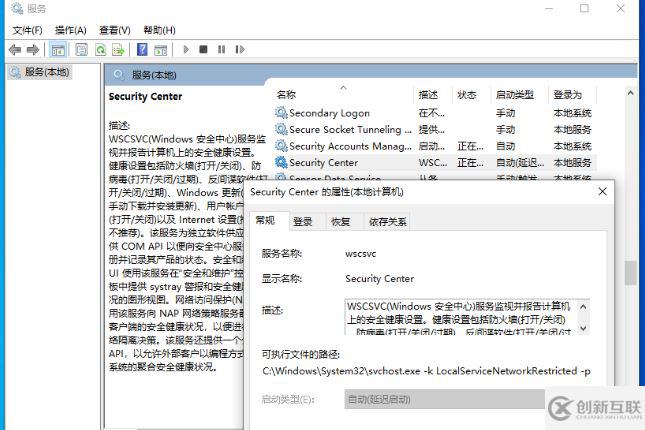Click the Services app icon in title bar
645x430 pixels.
click(x=16, y=8)
